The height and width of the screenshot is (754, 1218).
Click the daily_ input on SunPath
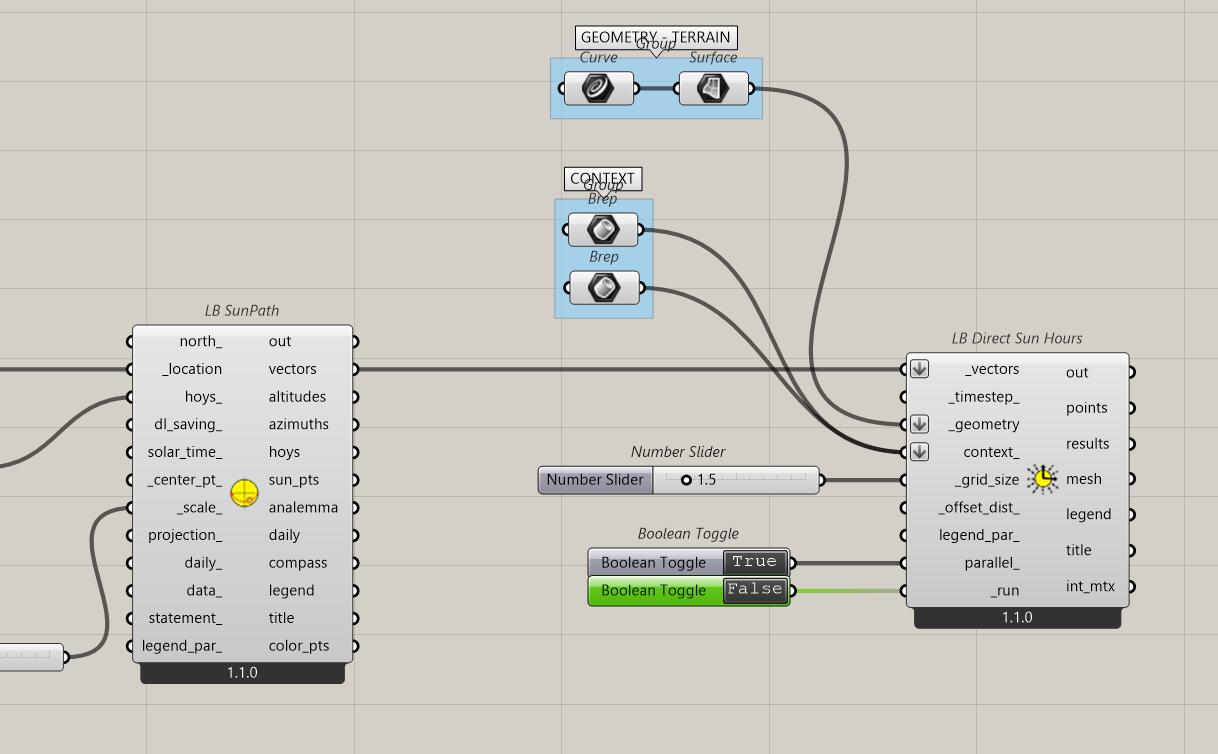click(203, 563)
